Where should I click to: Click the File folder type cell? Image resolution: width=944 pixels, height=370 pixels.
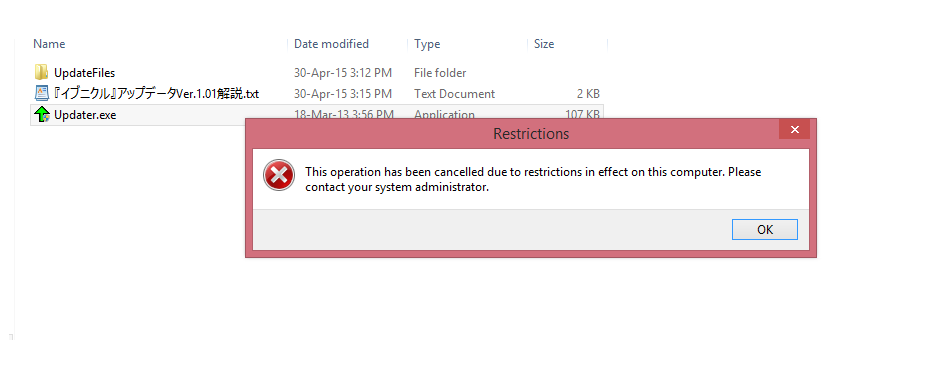pos(440,73)
